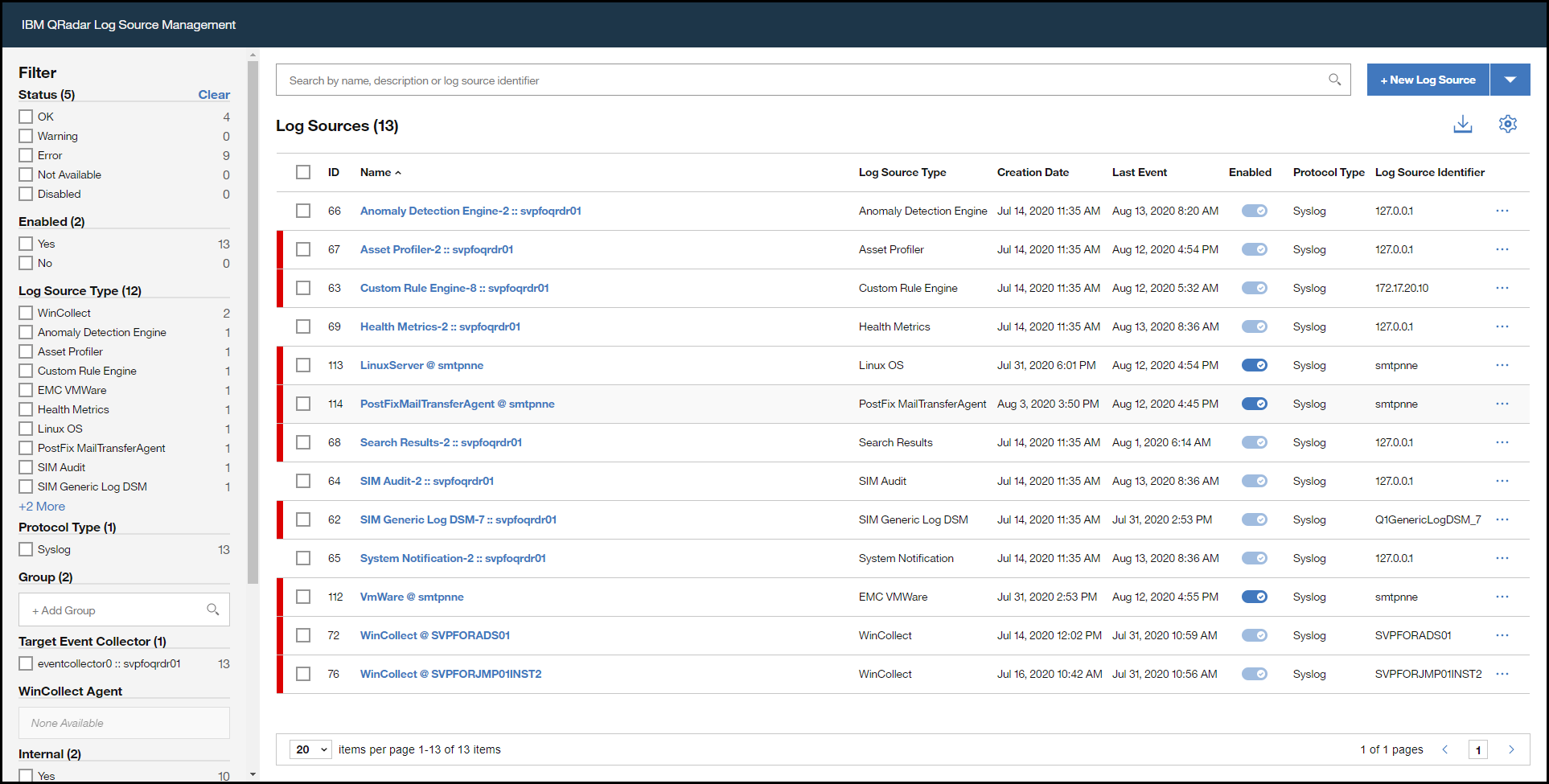Open actions menu for VmWare @ smtpnne row
The image size is (1549, 784).
(x=1502, y=597)
